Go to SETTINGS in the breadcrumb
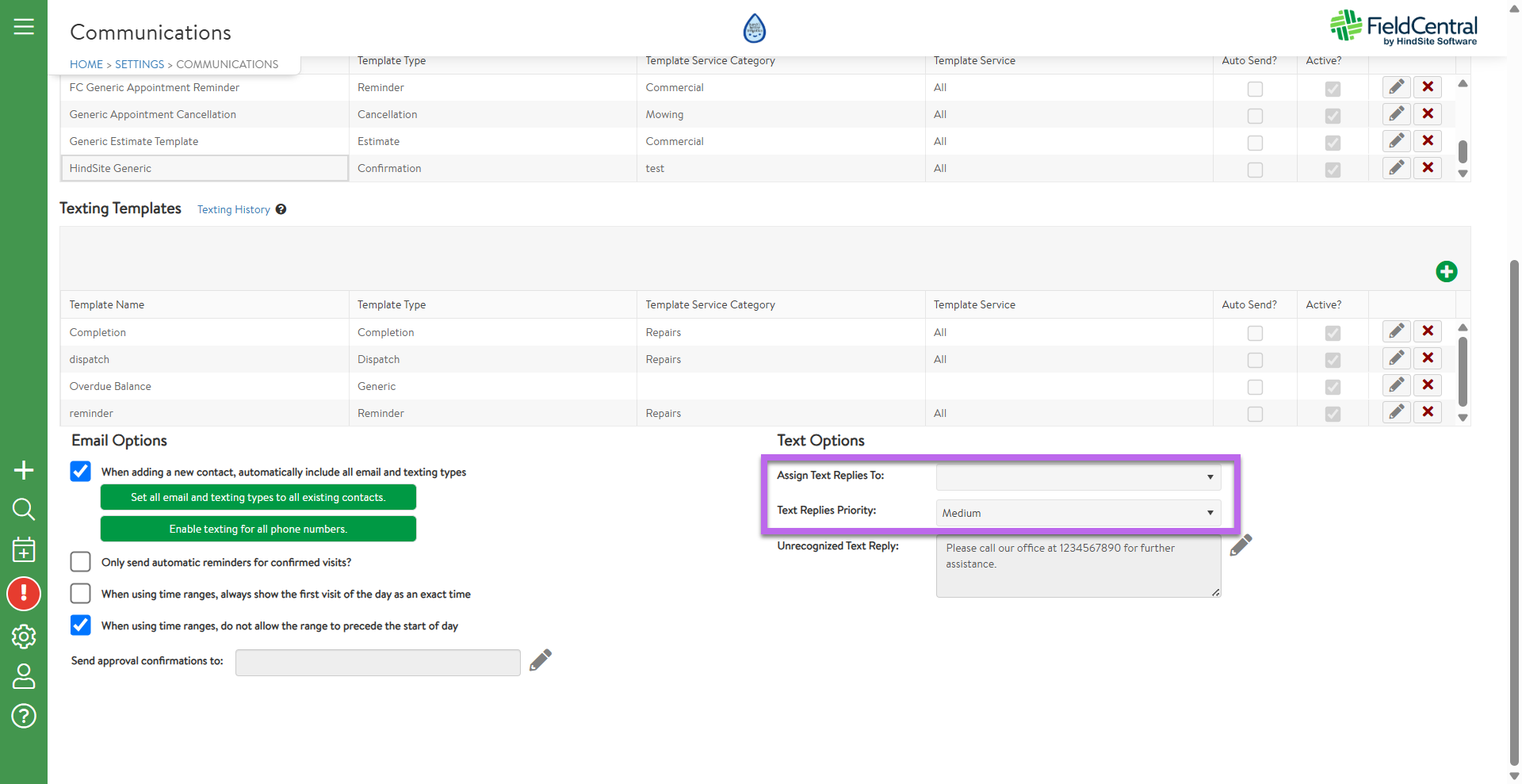 click(140, 64)
